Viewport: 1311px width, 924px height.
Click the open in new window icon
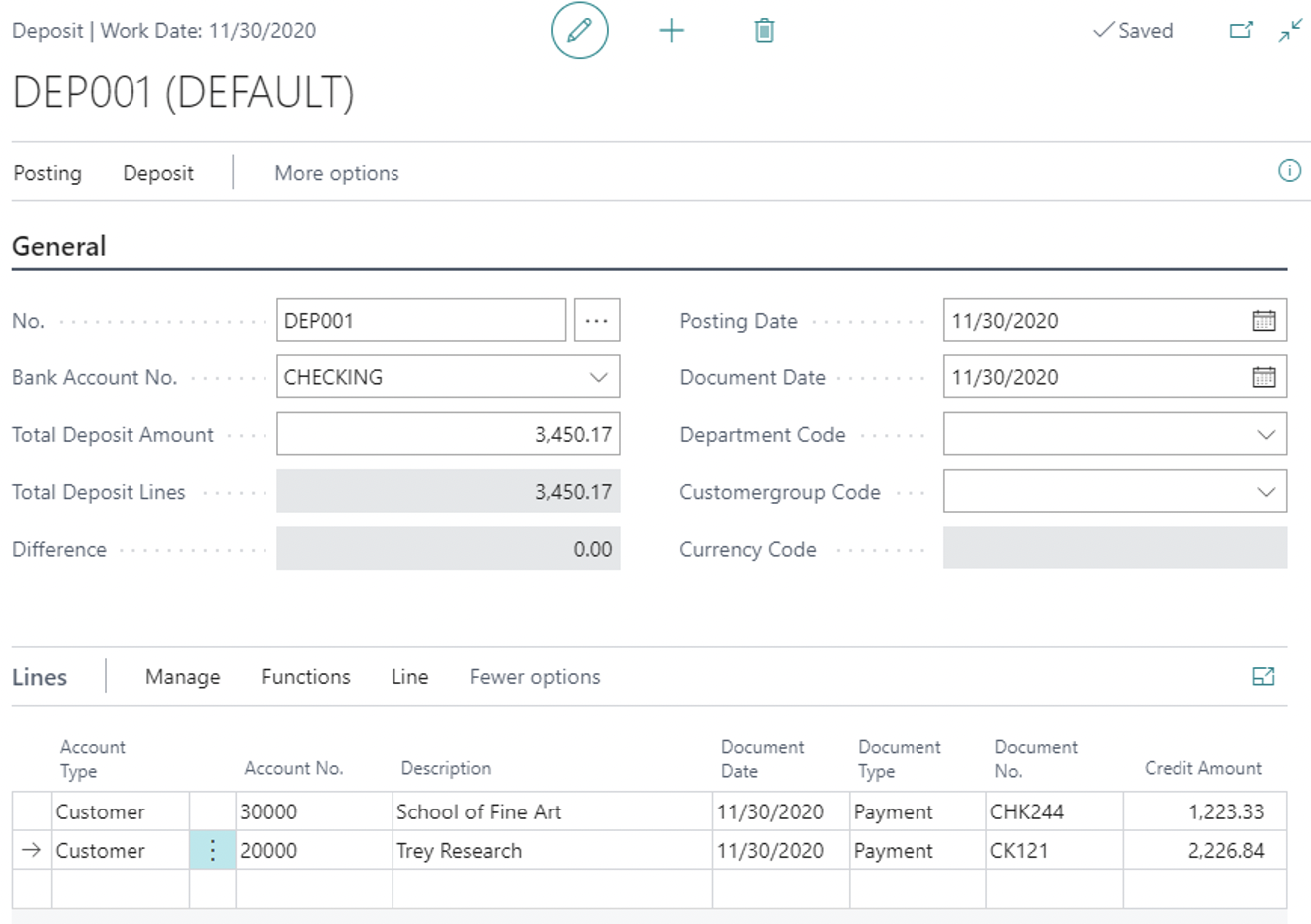point(1241,31)
